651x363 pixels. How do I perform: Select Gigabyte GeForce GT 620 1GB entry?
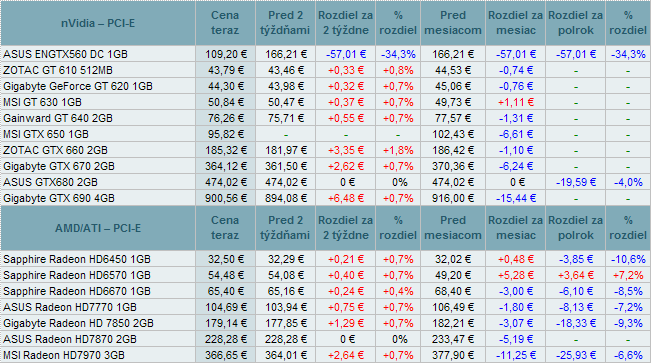coord(78,86)
